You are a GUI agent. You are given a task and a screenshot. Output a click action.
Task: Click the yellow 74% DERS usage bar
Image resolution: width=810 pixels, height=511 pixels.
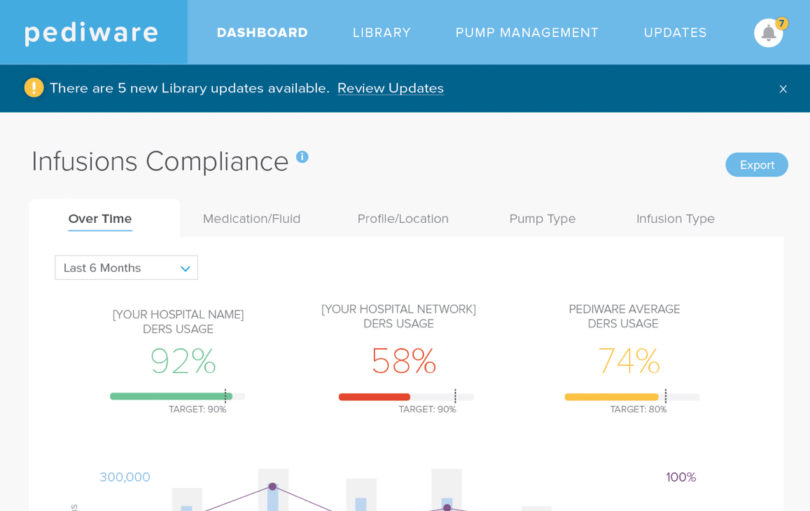(612, 397)
